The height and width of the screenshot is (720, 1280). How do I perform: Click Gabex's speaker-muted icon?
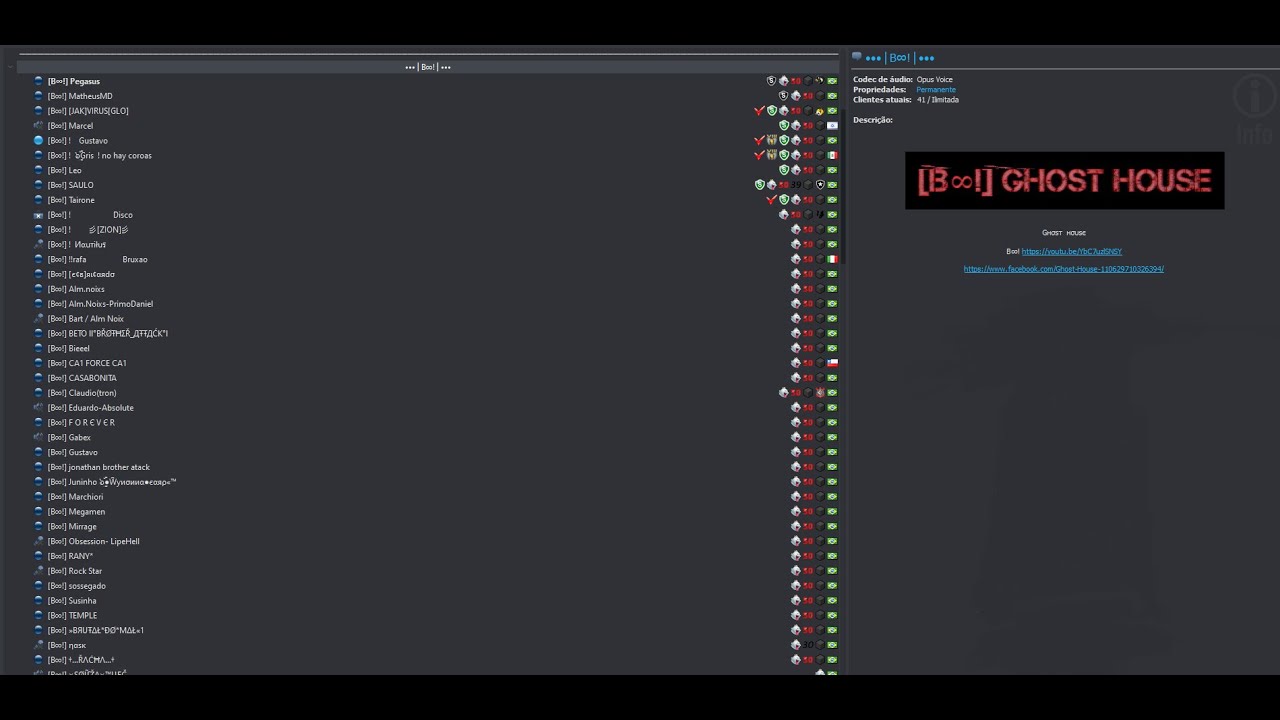click(39, 437)
